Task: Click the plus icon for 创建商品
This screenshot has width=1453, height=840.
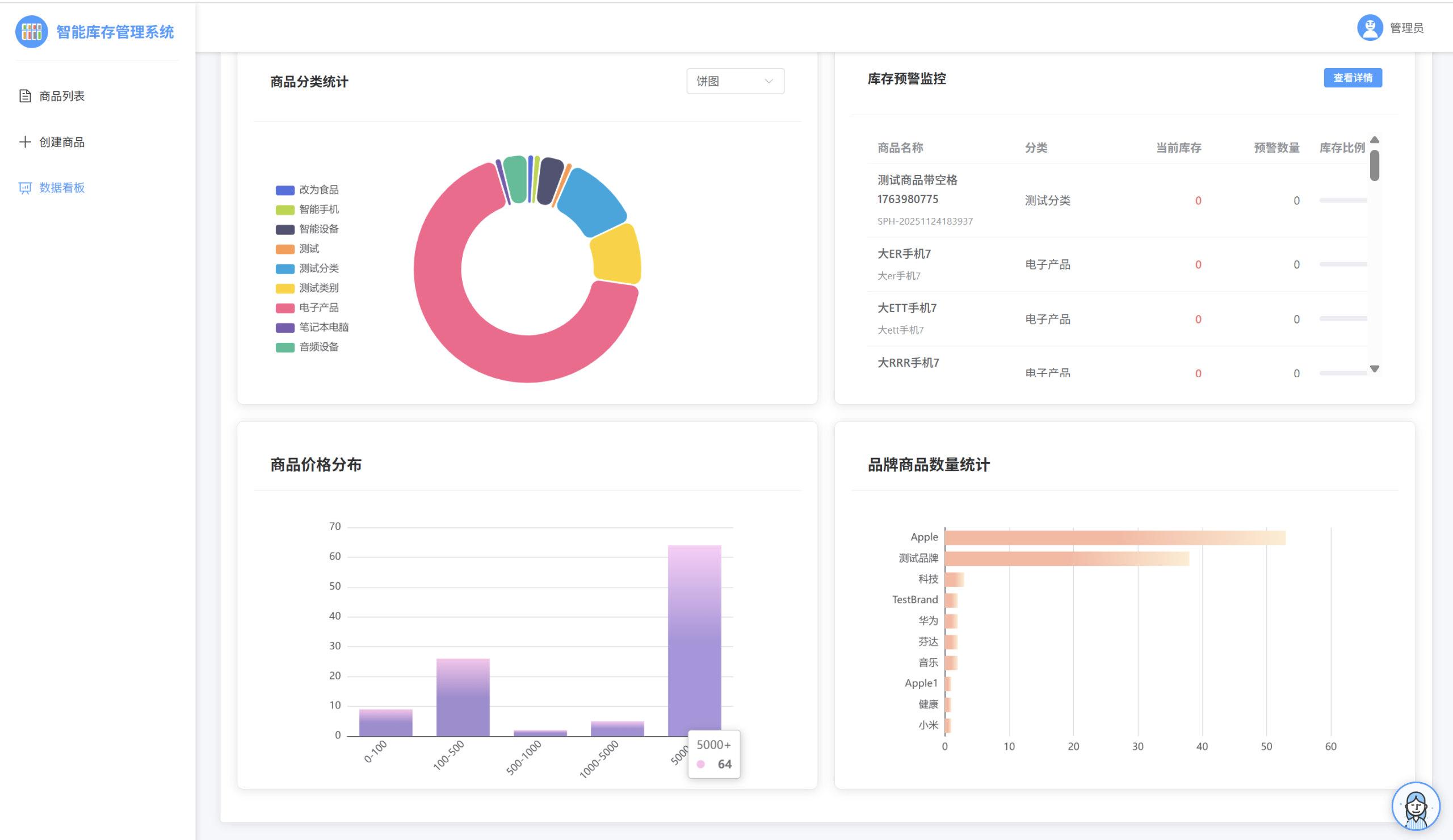Action: click(x=25, y=142)
